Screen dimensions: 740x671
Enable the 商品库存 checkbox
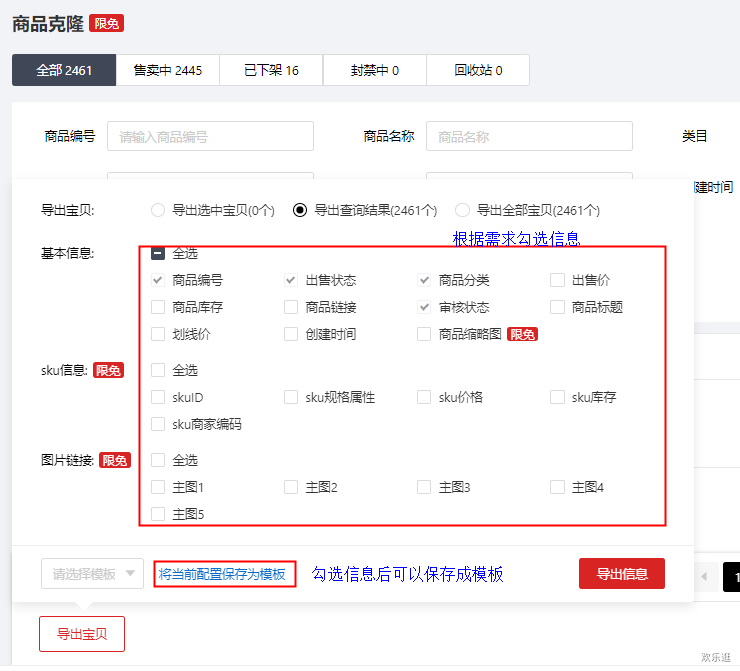[158, 307]
